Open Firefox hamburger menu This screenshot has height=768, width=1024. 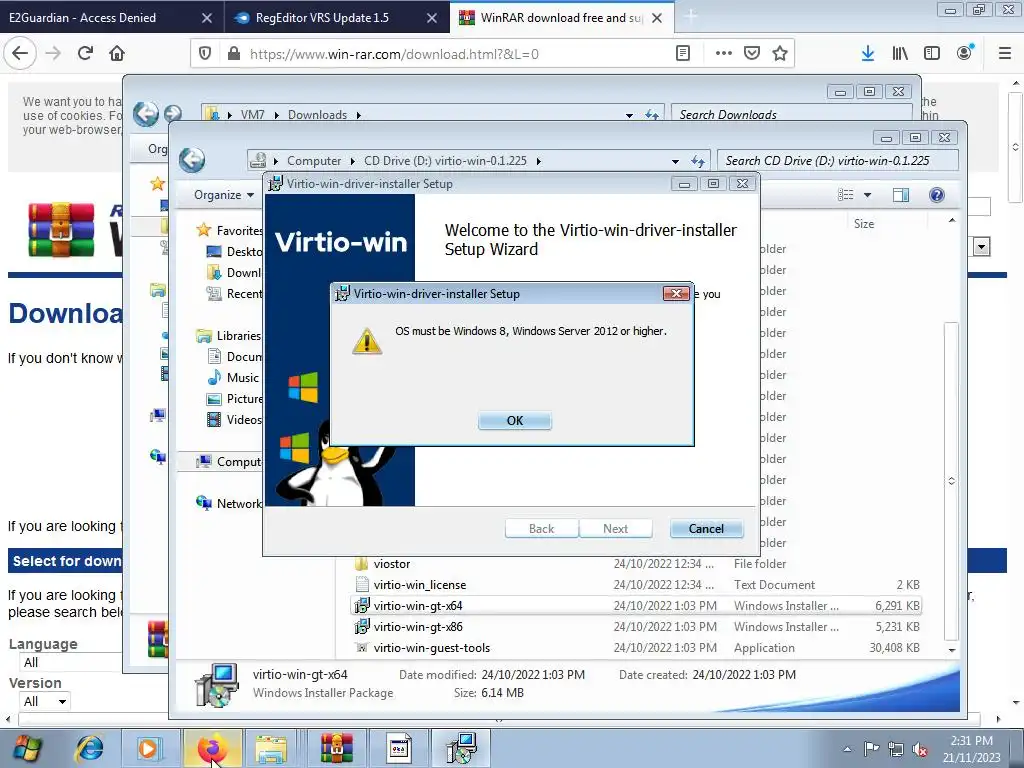1004,54
